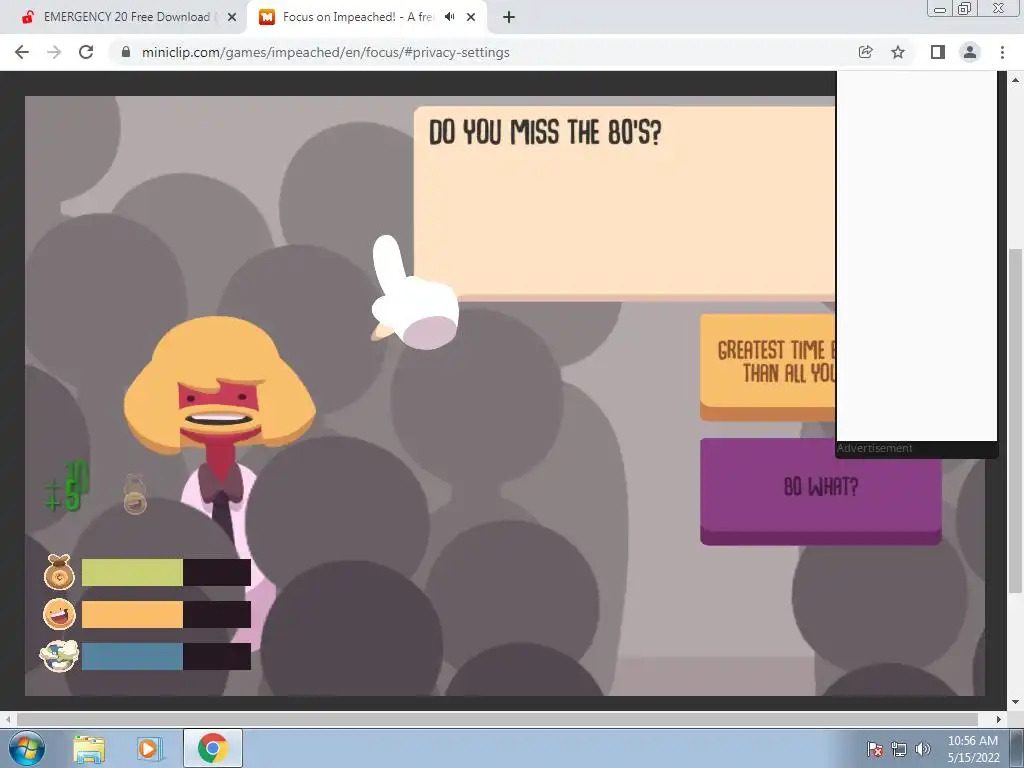1024x768 pixels.
Task: Share this page icon
Action: coord(865,52)
